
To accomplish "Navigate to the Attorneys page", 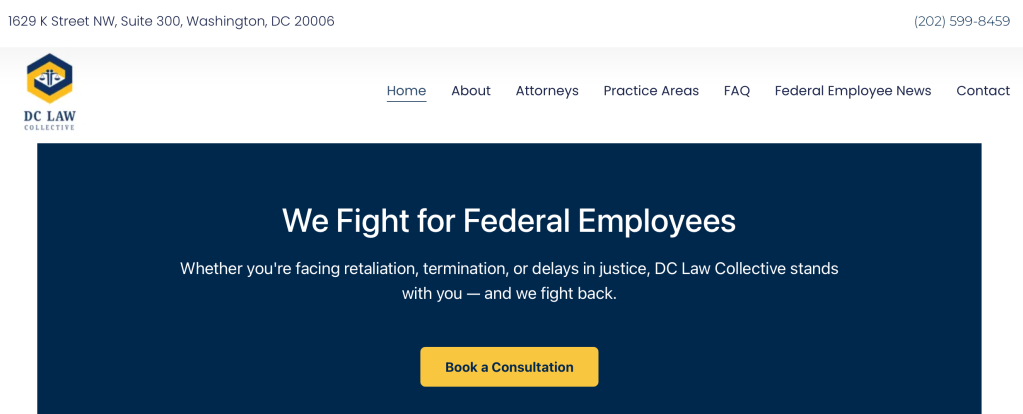I will (x=547, y=90).
